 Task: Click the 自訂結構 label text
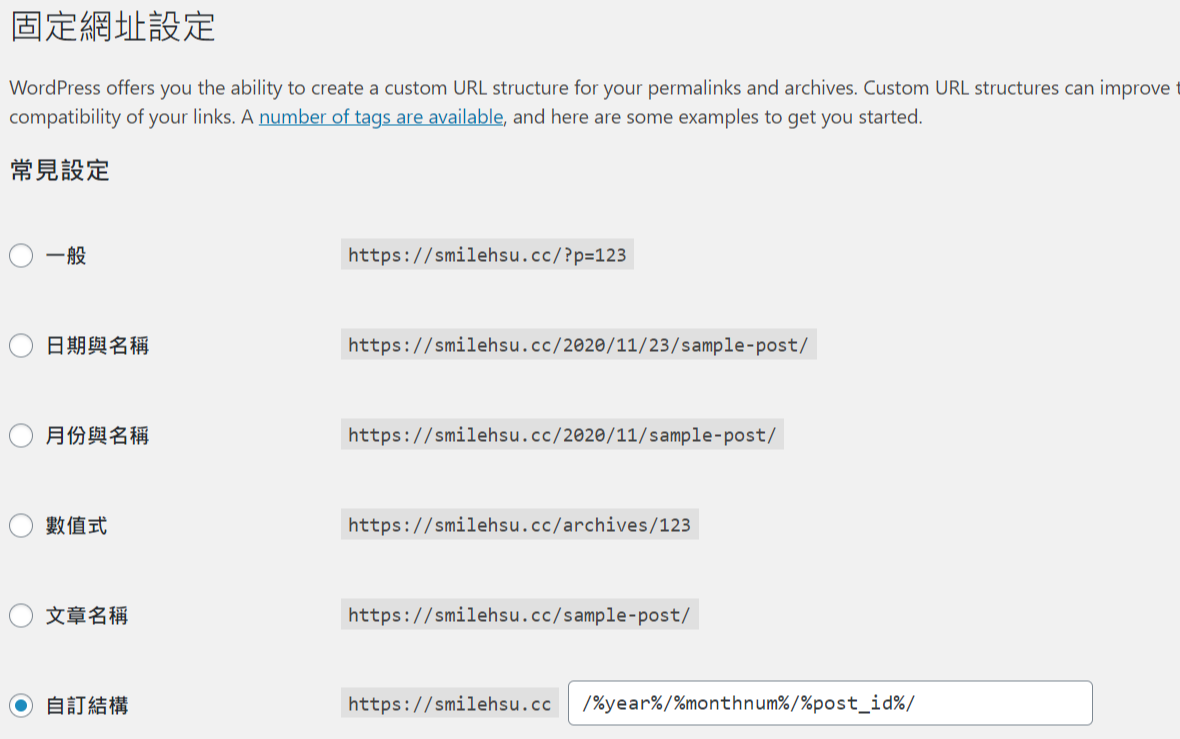pos(87,705)
